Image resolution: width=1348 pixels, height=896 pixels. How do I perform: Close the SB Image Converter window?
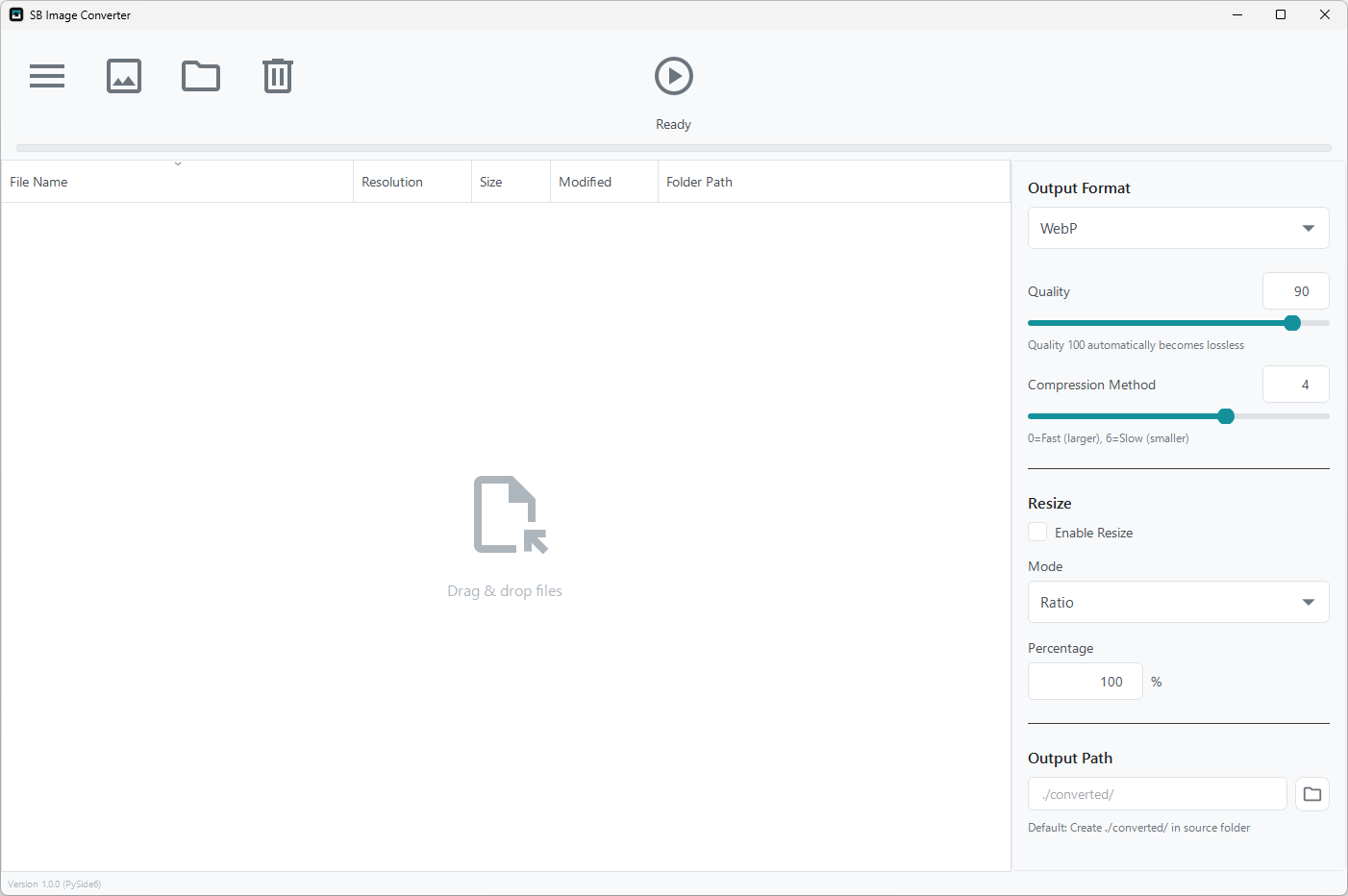[1325, 14]
